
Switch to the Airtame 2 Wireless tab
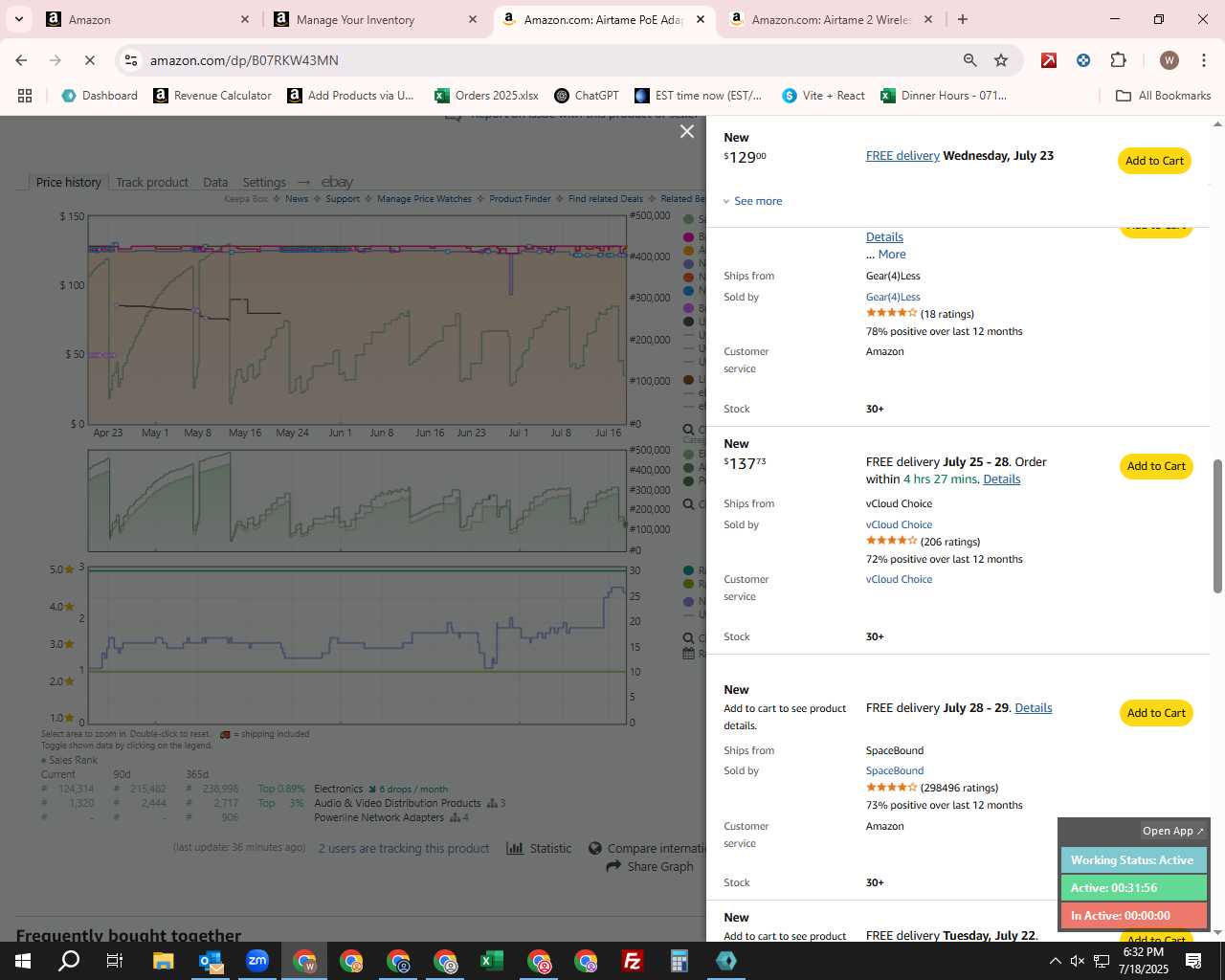pyautogui.click(x=830, y=19)
